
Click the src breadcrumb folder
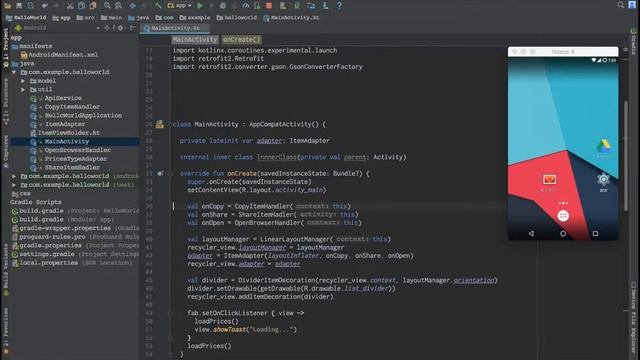[x=85, y=18]
